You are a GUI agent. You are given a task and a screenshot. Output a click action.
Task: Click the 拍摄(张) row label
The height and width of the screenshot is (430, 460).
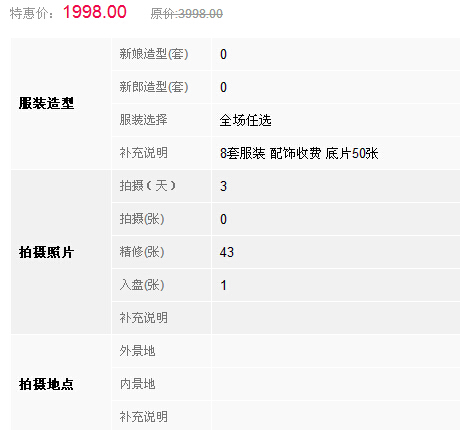click(x=142, y=219)
